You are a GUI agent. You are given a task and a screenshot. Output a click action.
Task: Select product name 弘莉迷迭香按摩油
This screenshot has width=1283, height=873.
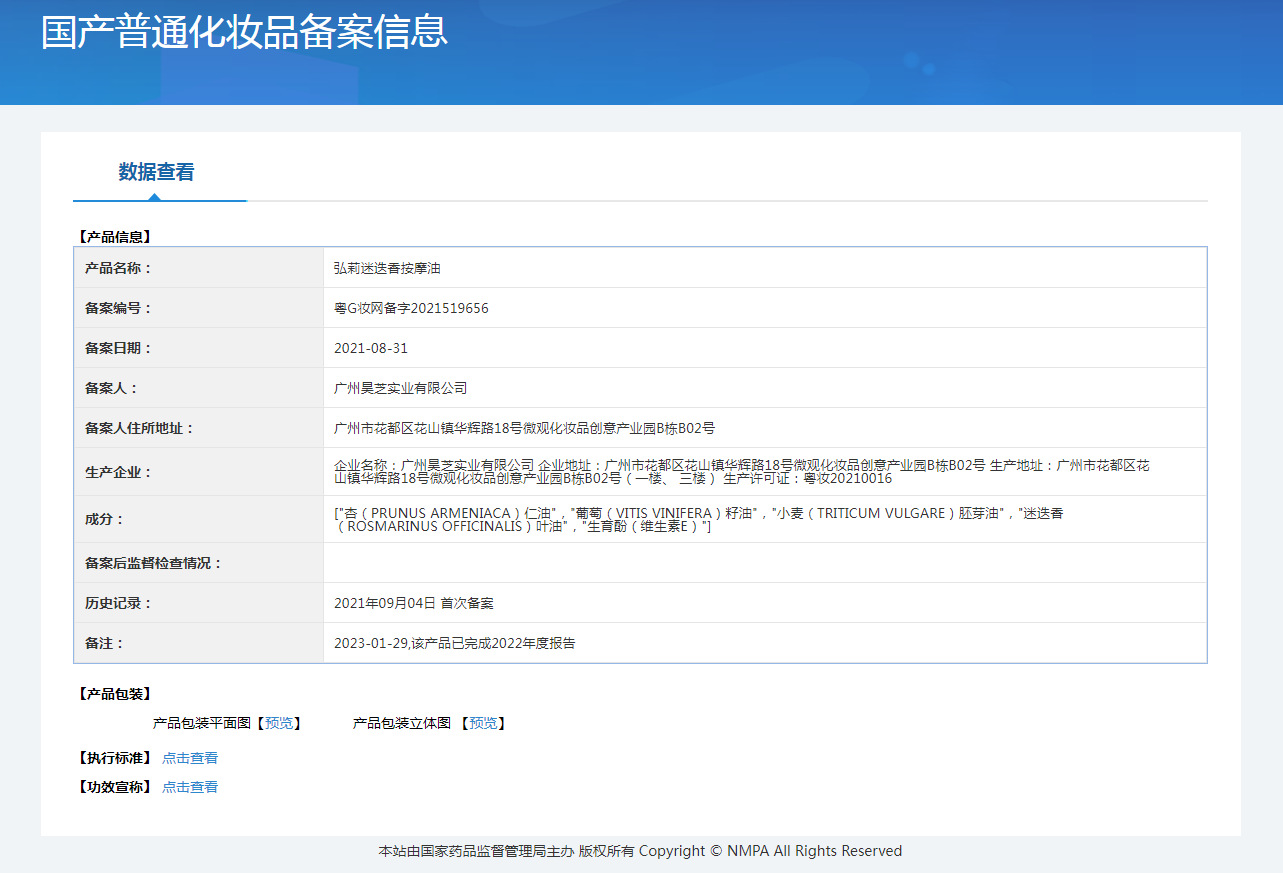coord(387,268)
